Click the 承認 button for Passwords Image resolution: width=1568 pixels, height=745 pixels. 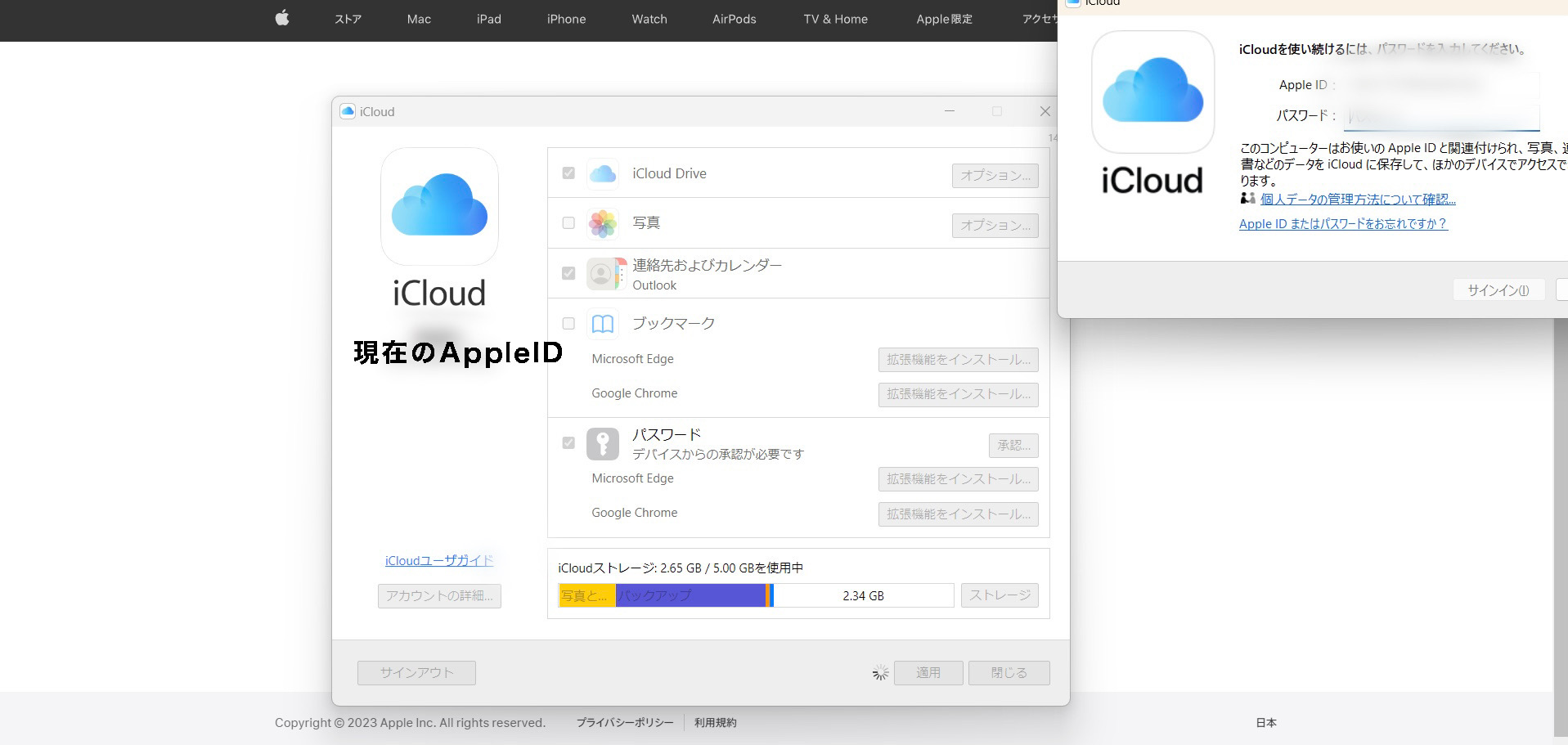(x=1013, y=446)
